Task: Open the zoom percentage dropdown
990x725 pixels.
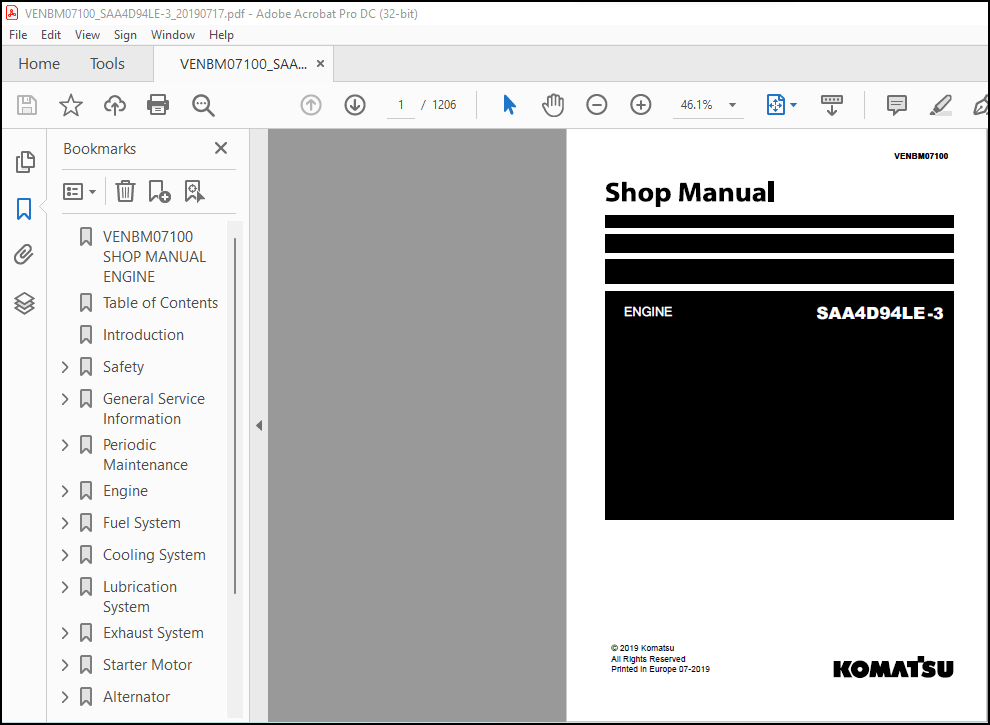Action: (732, 105)
